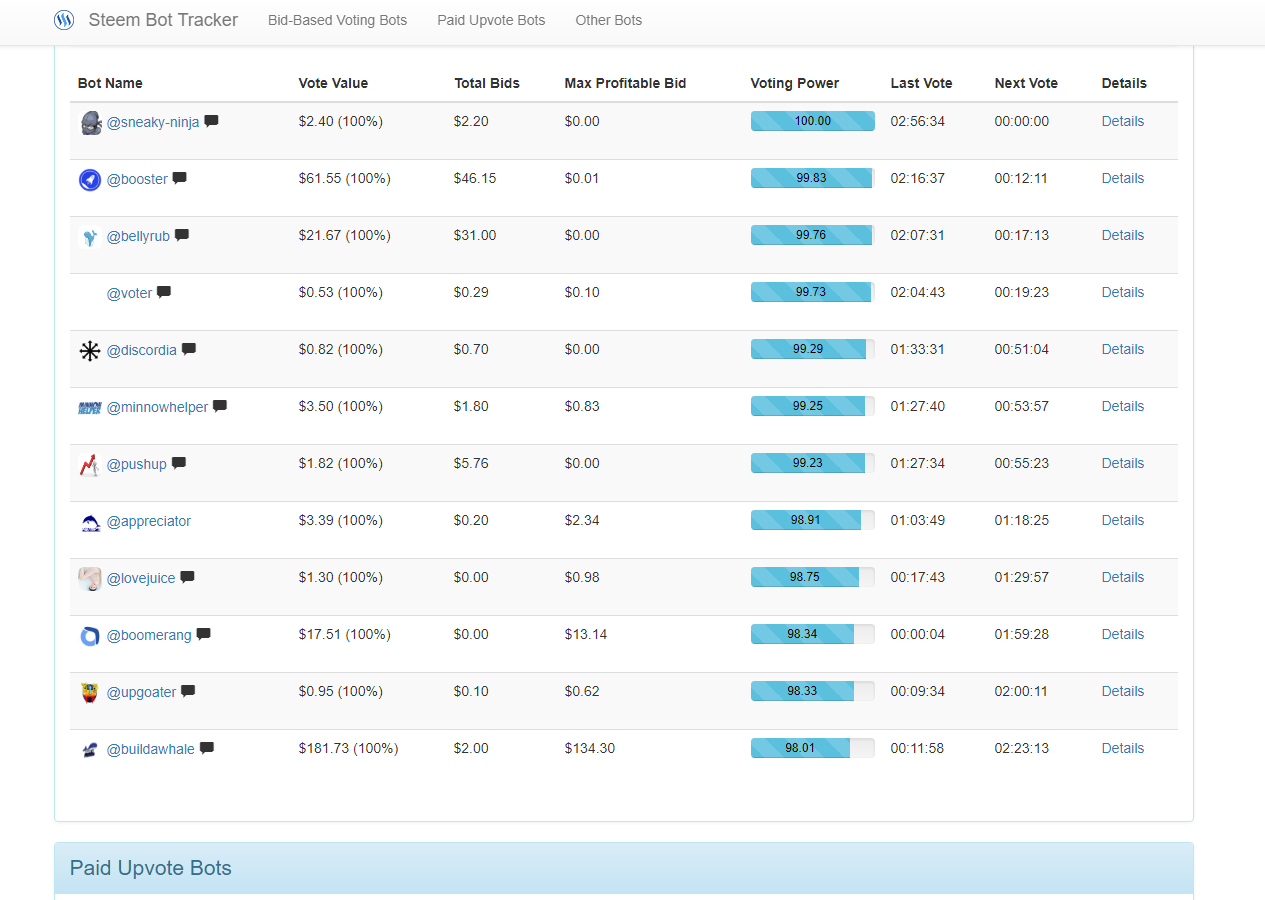
Task: Click the @buildawhale avatar icon
Action: pos(90,750)
